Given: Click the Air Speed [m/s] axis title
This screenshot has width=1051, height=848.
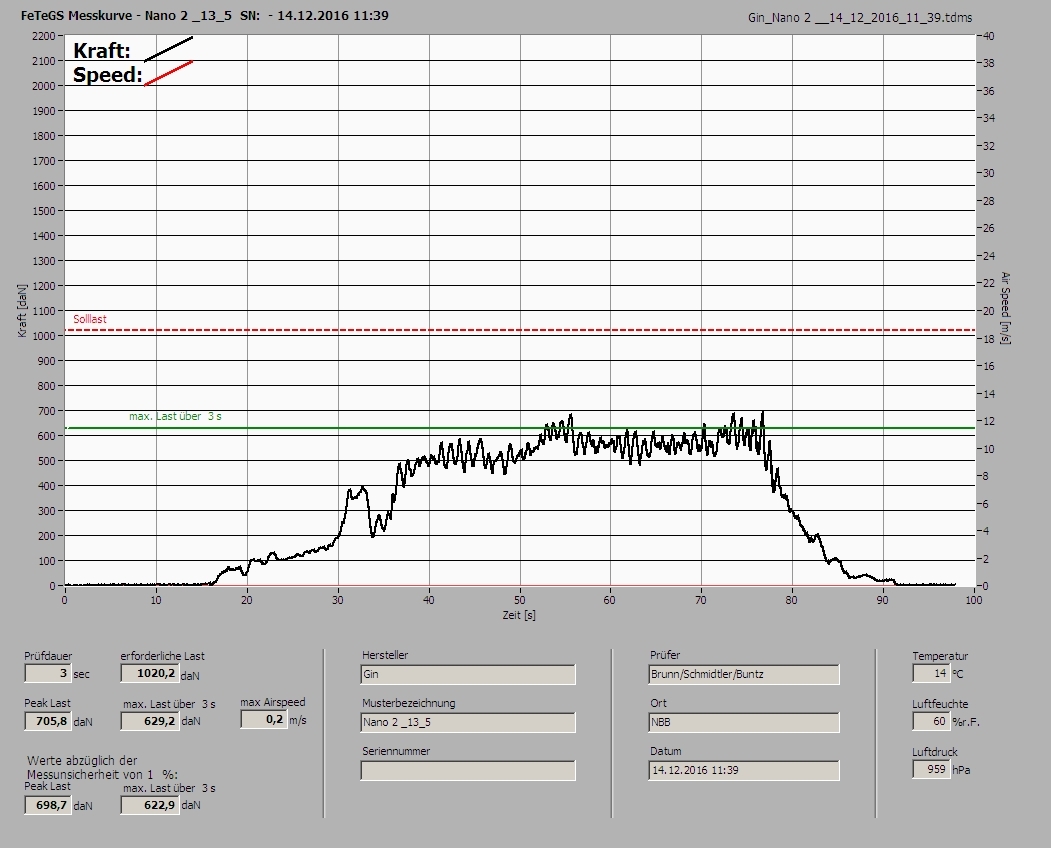Looking at the screenshot, I should point(1005,308).
